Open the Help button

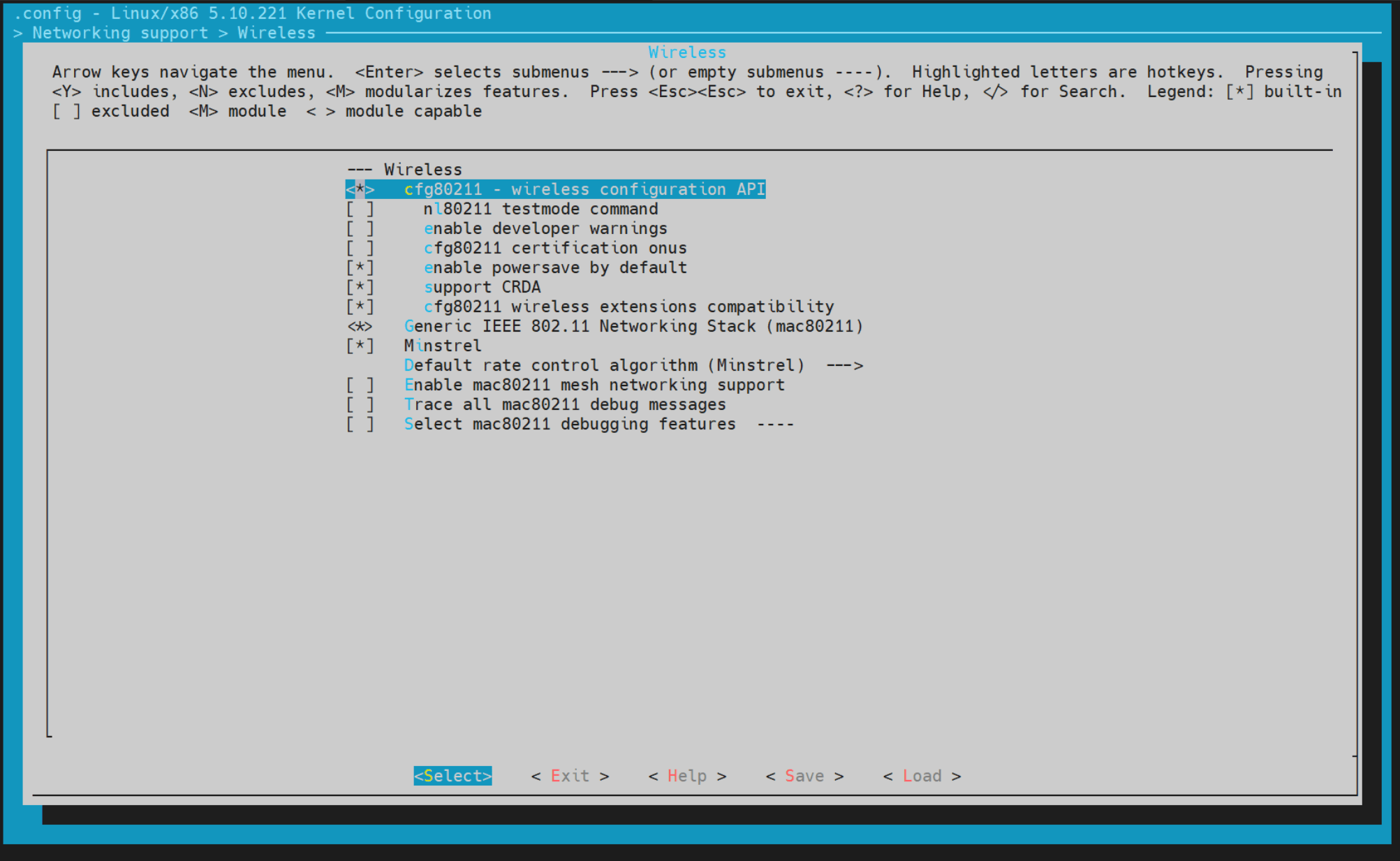pyautogui.click(x=687, y=776)
